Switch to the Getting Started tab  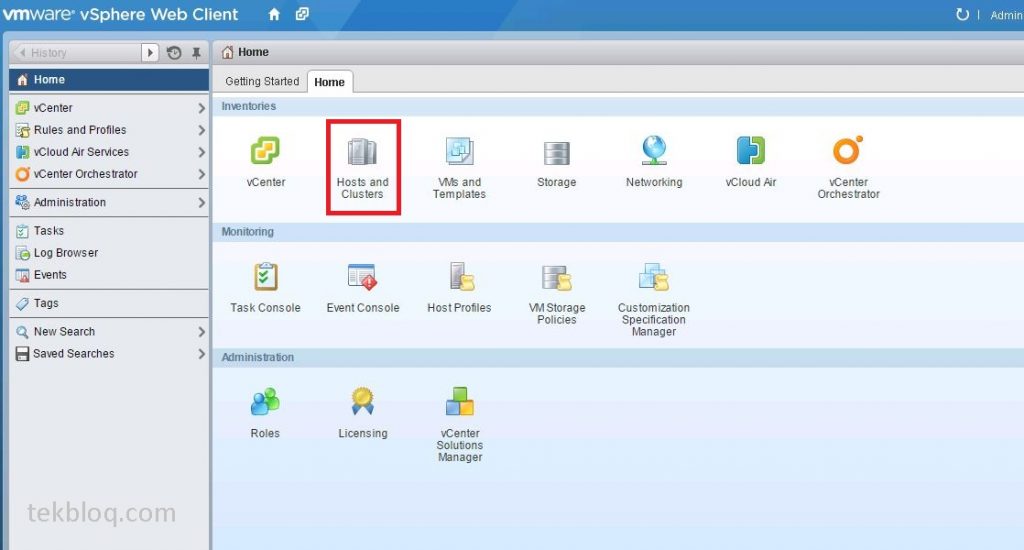click(262, 82)
